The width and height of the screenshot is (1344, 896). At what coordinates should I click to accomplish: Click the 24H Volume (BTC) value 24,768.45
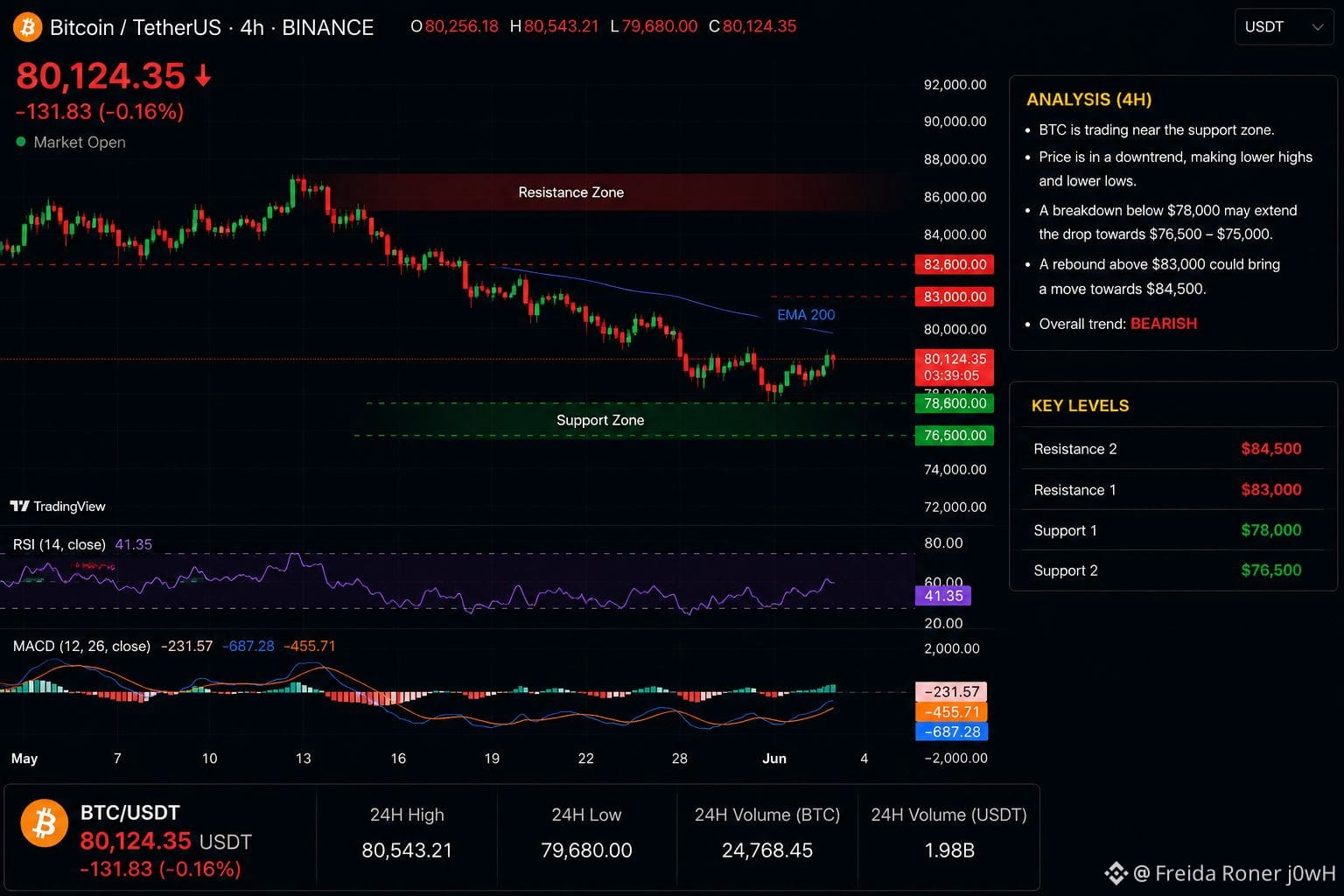point(767,850)
